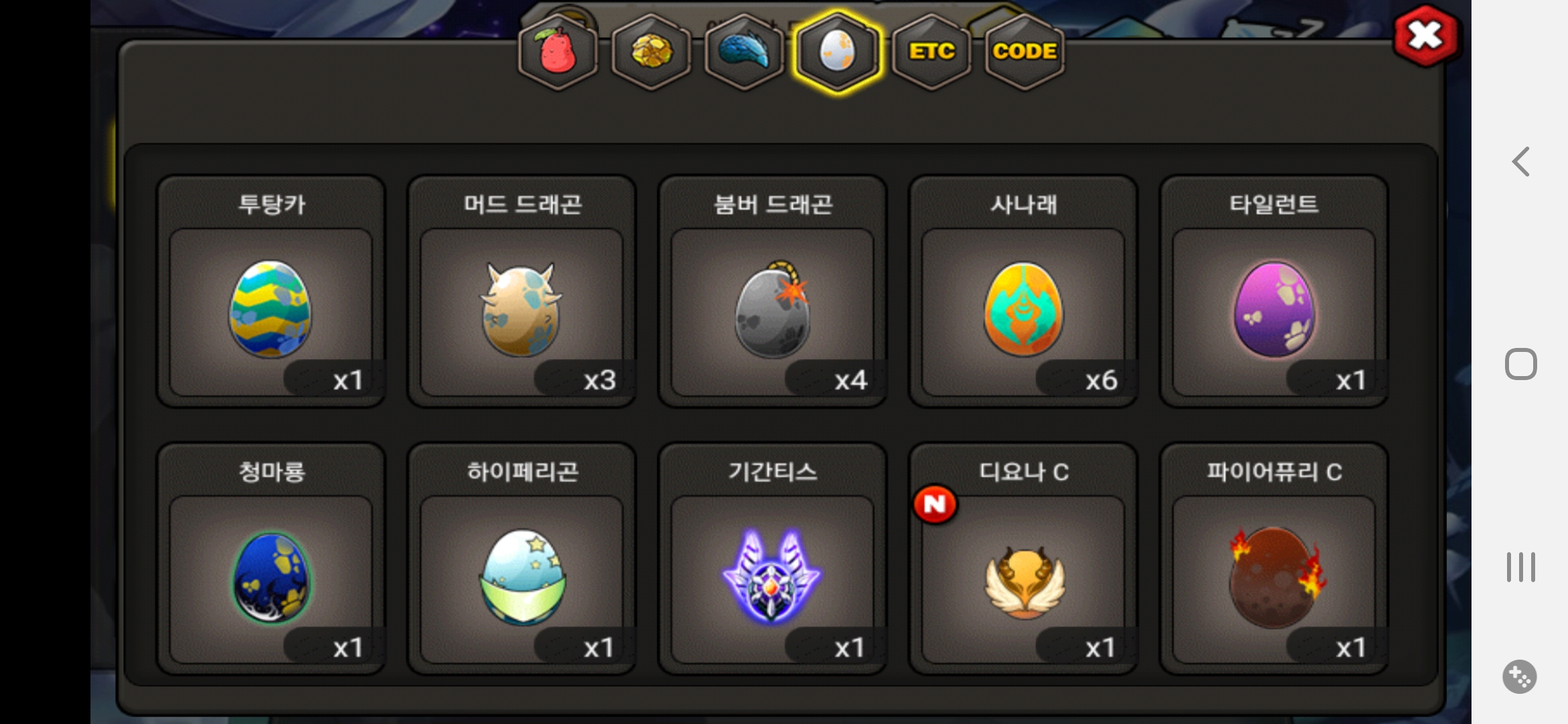The image size is (1568, 724).
Task: Switch to the CODE tab
Action: 1025,52
